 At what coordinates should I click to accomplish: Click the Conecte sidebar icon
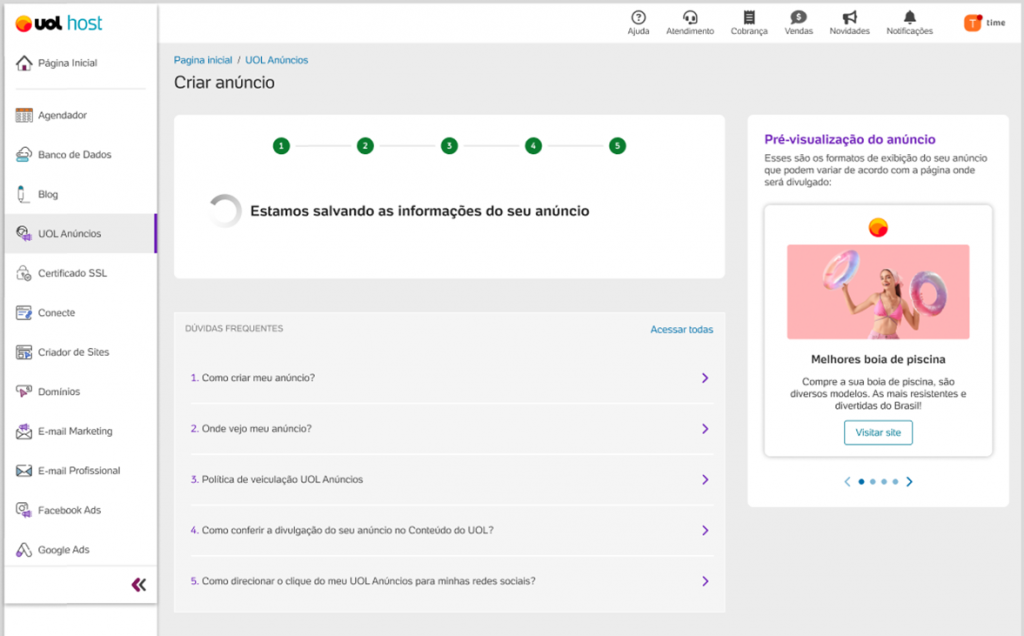click(24, 313)
